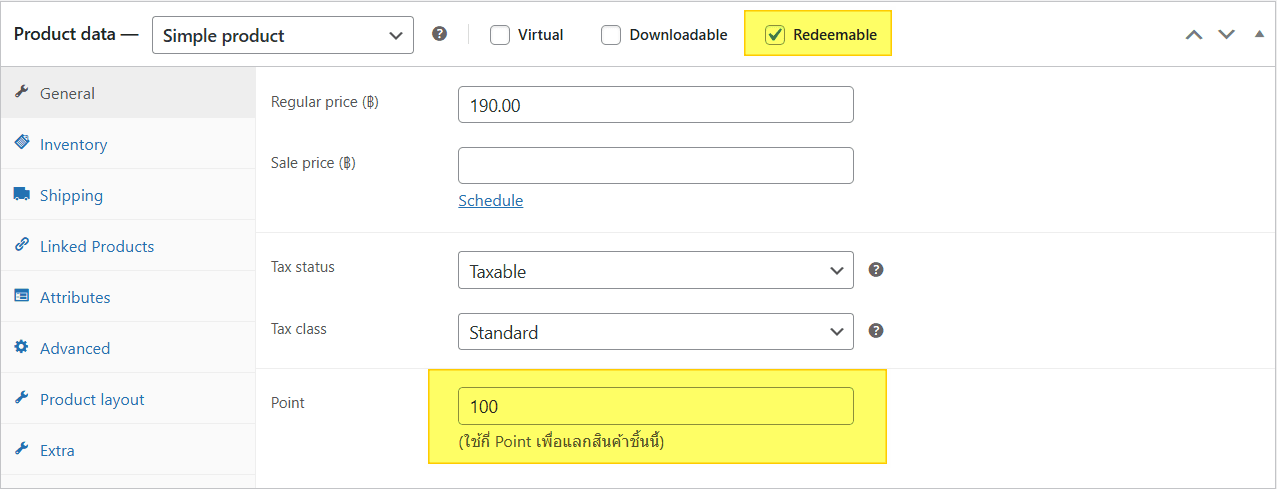Click the Shipping truck icon
1277x489 pixels.
(21, 194)
